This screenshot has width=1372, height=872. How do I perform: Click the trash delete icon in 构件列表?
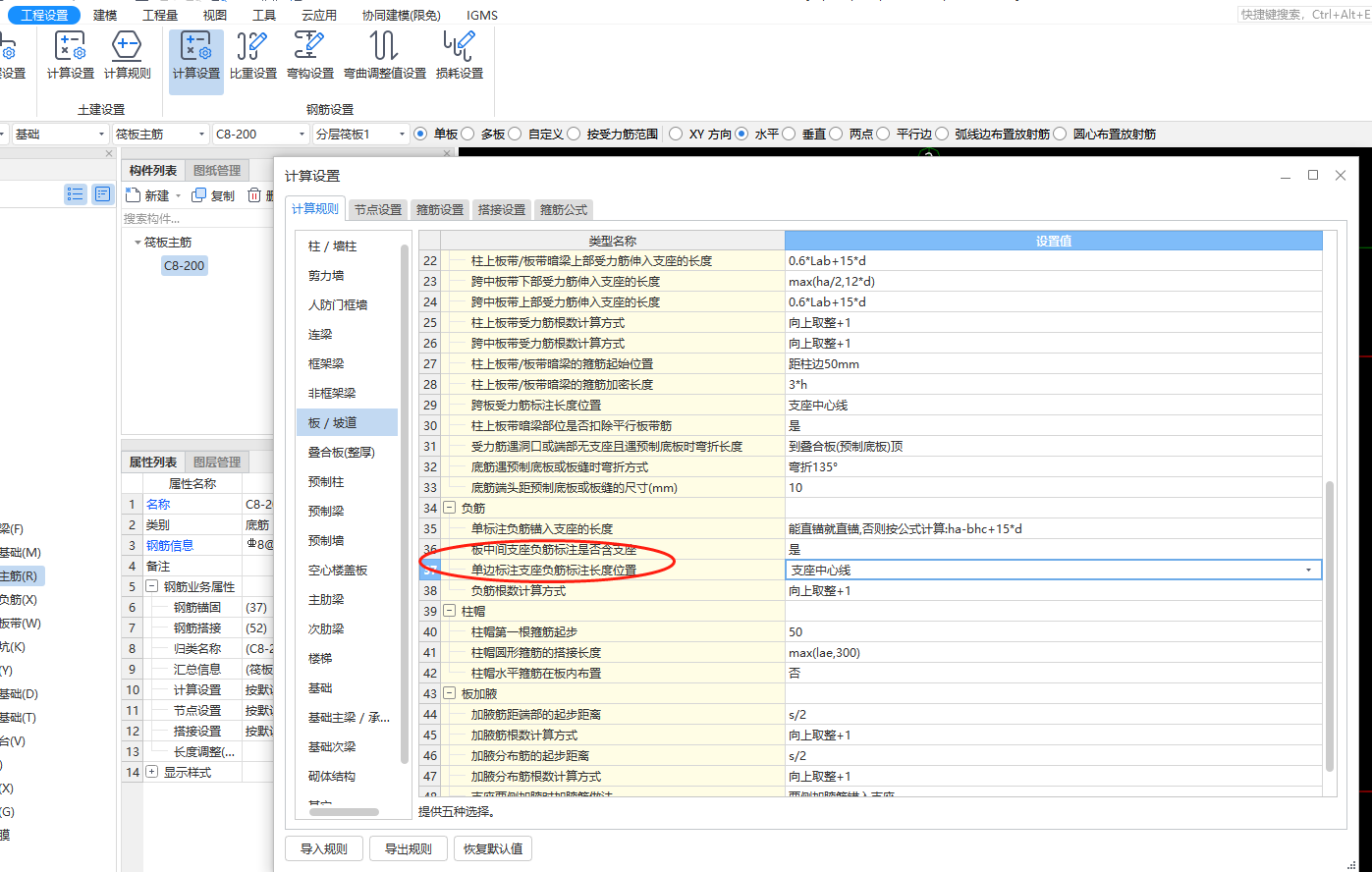pyautogui.click(x=254, y=195)
